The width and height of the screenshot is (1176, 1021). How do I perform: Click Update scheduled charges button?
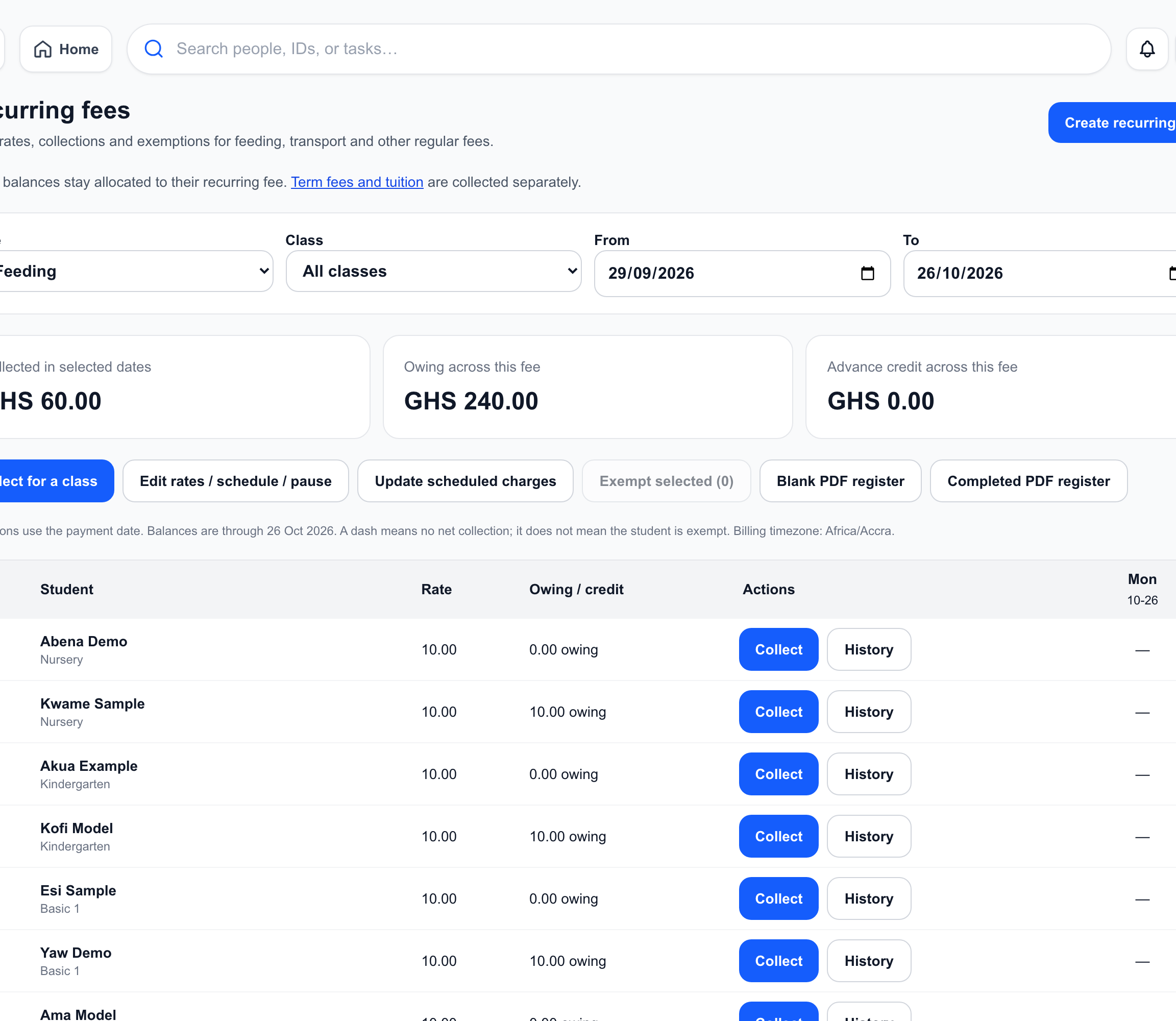pyautogui.click(x=465, y=481)
